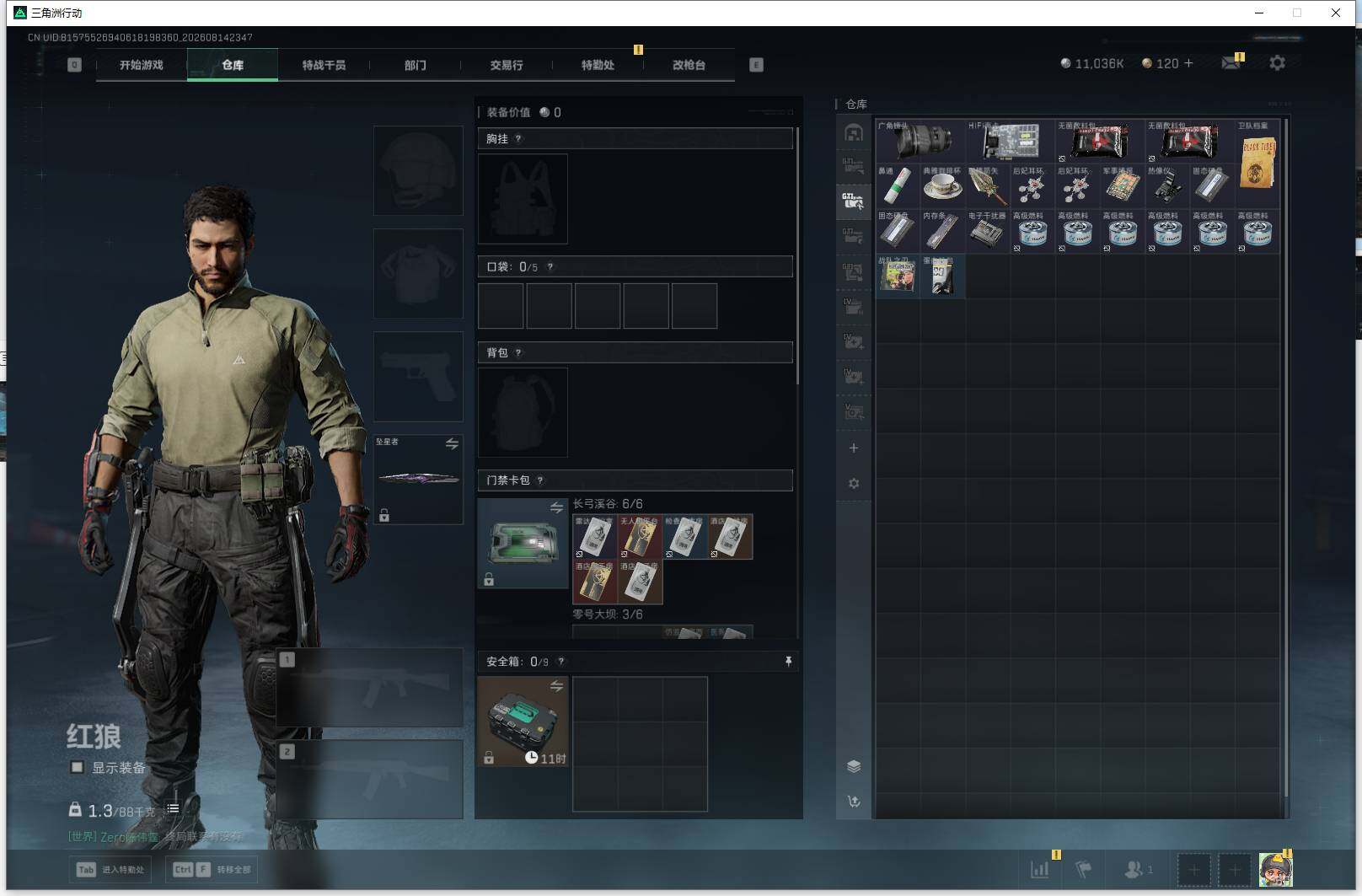Switch to 交易行 tab
This screenshot has height=896, width=1362.
pos(507,65)
